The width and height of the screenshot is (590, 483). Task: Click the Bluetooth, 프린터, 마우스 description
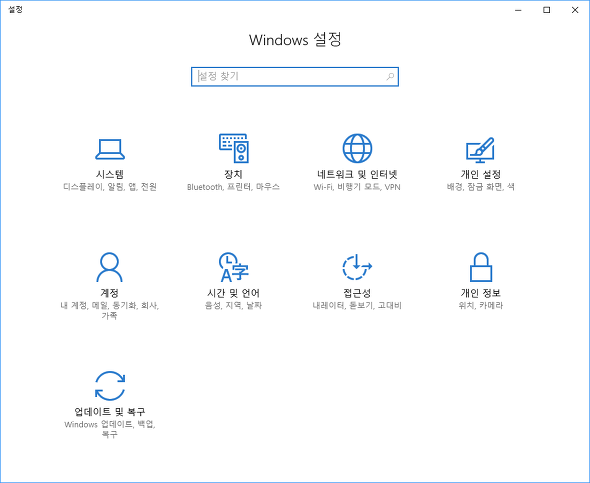pos(233,187)
